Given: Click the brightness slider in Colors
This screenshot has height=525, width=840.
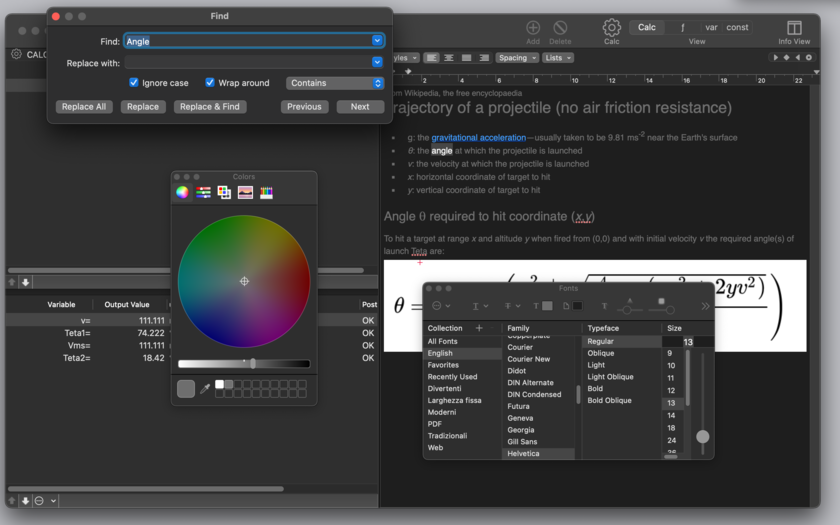Looking at the screenshot, I should [x=244, y=364].
